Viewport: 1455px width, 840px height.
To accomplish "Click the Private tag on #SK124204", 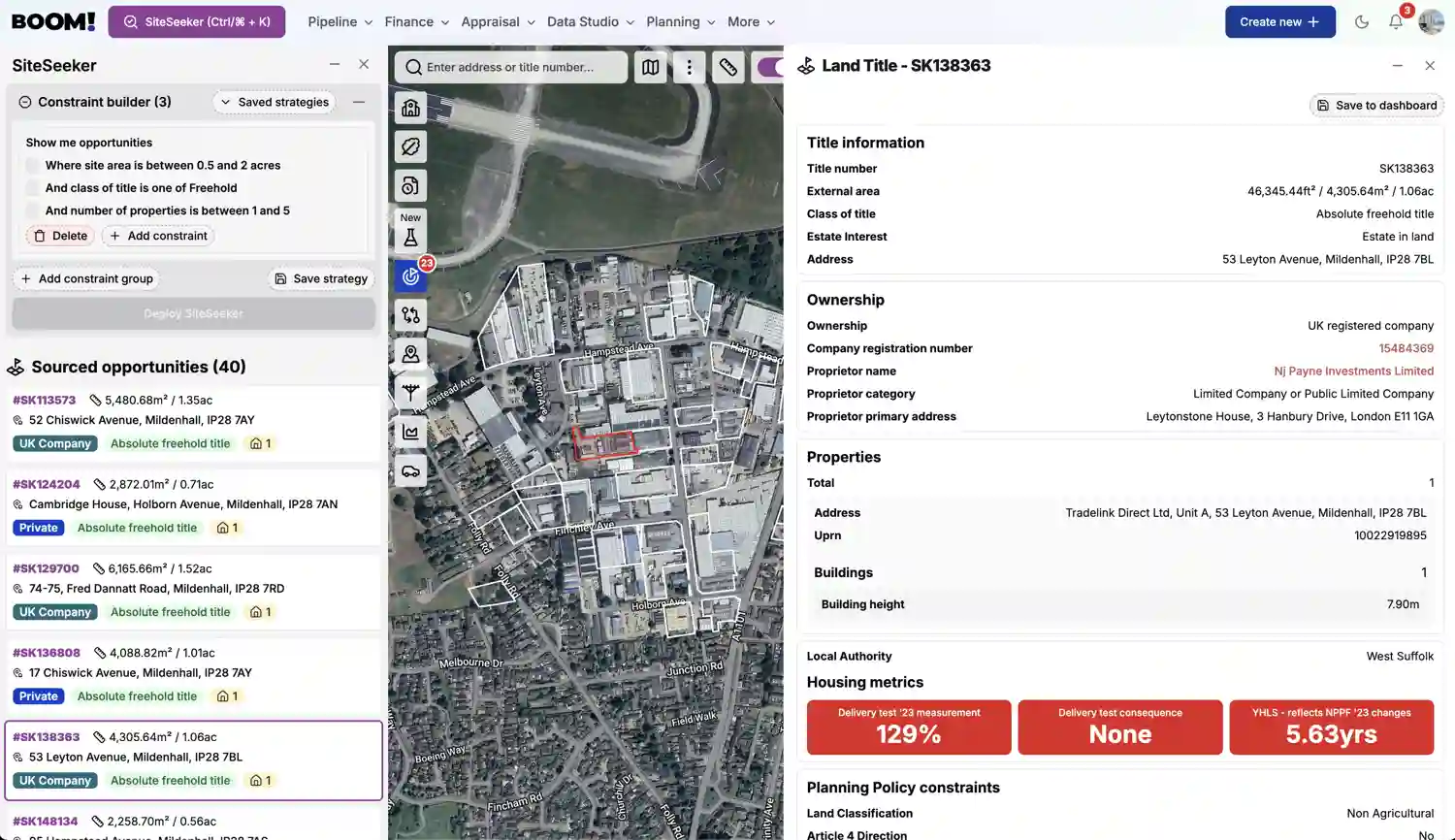I will pos(39,528).
